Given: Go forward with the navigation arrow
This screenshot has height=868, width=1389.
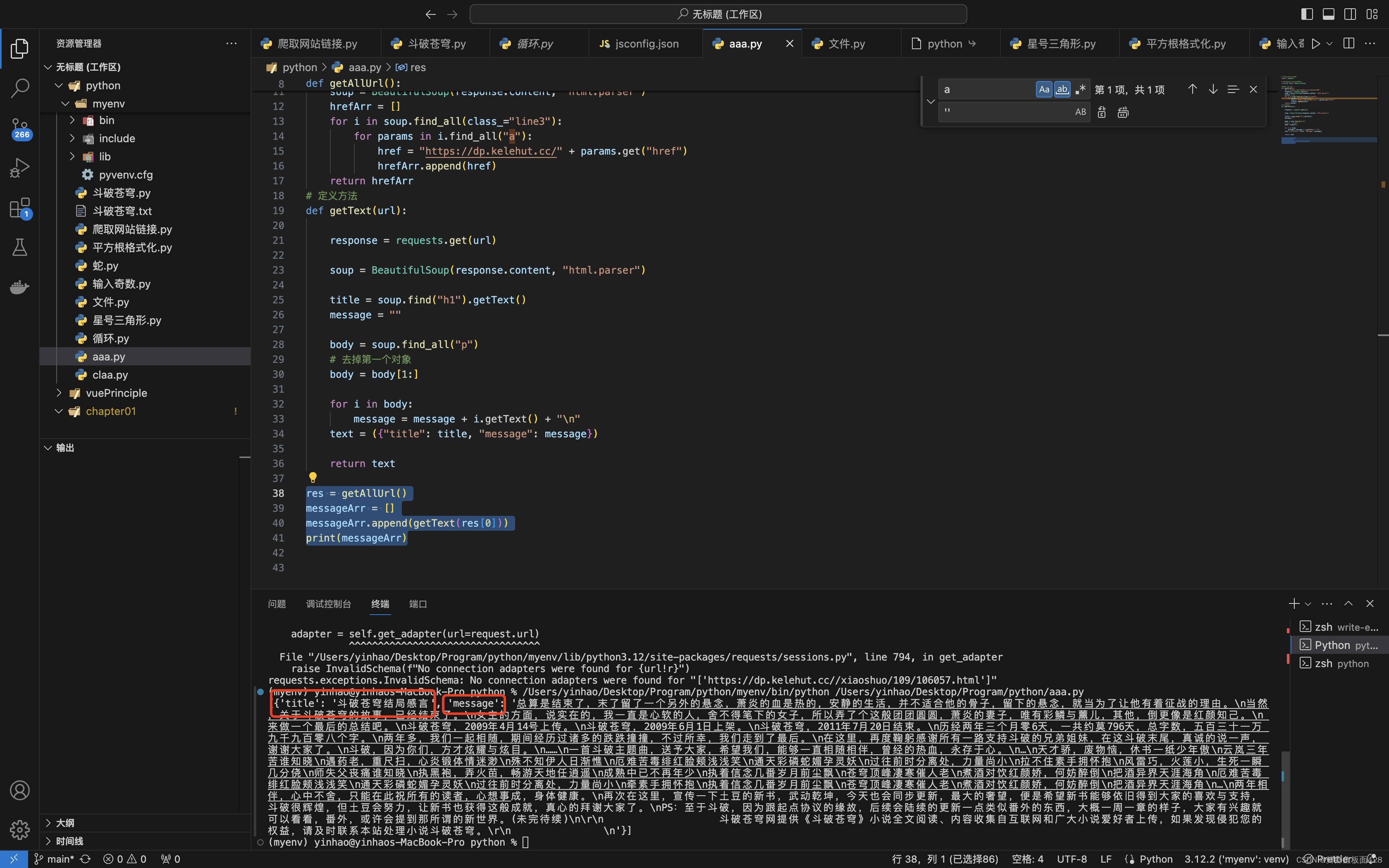Looking at the screenshot, I should [452, 14].
